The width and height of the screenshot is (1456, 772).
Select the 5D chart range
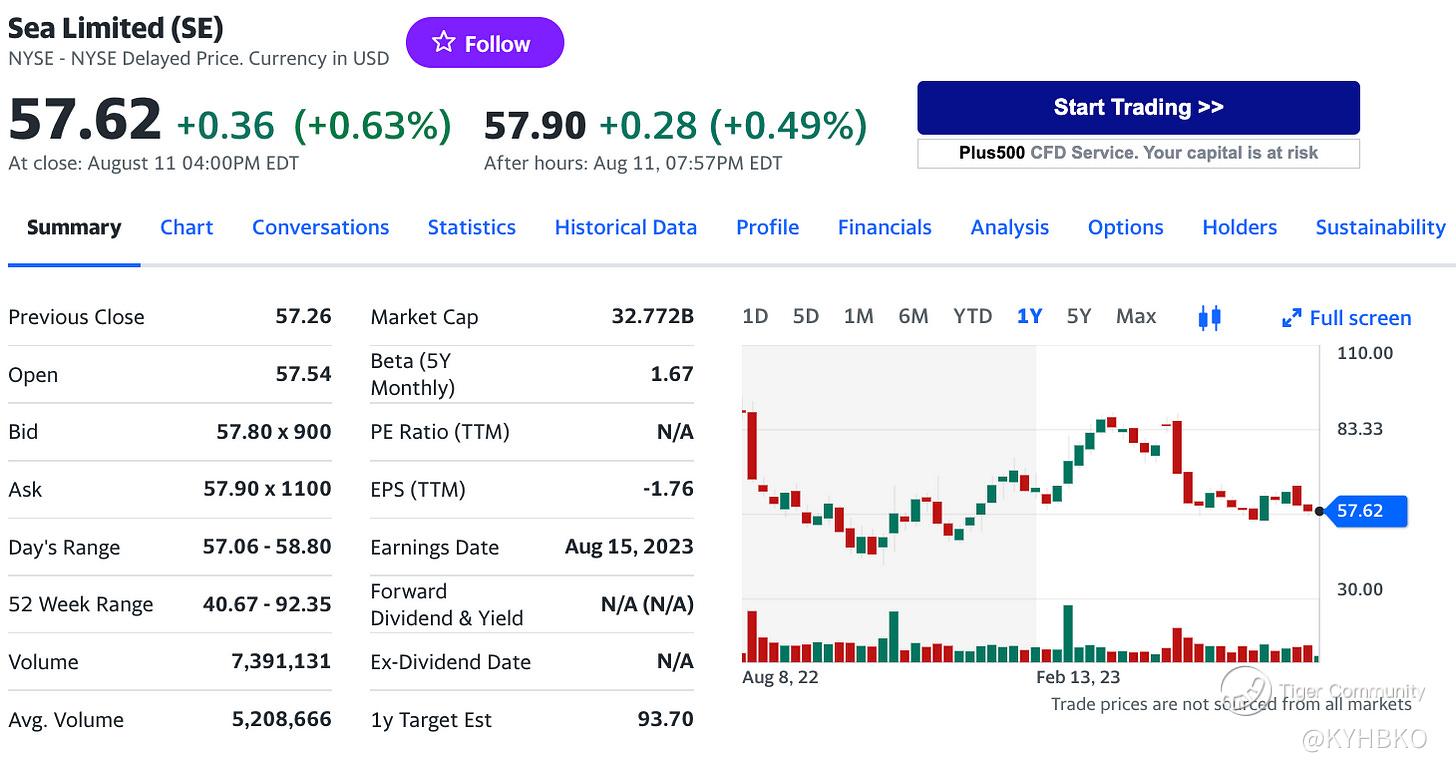805,316
